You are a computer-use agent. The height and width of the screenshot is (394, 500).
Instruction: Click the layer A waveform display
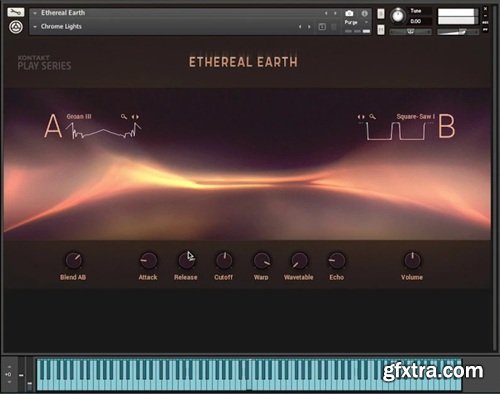(103, 130)
